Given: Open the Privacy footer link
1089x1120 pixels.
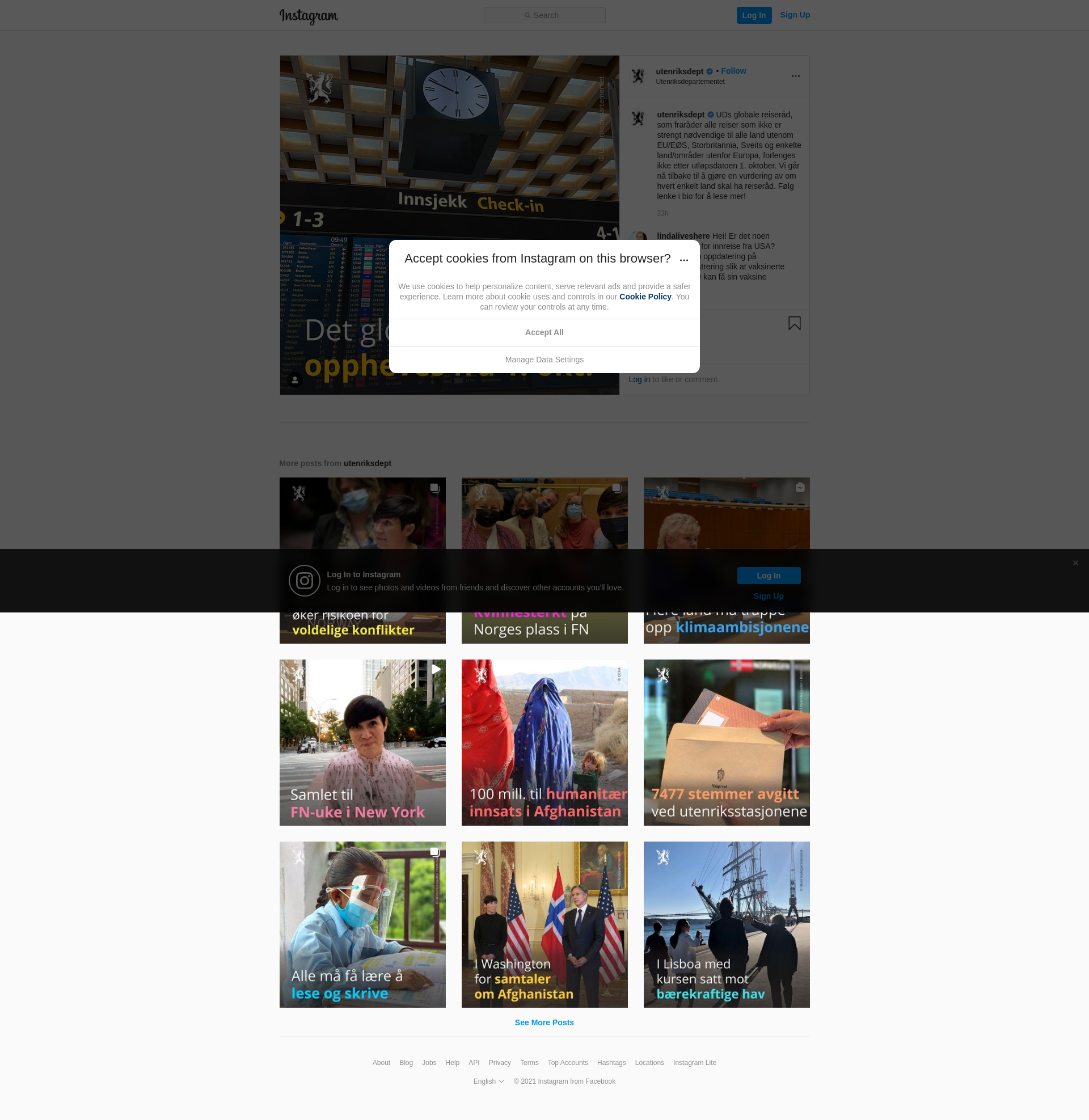Looking at the screenshot, I should (499, 1063).
